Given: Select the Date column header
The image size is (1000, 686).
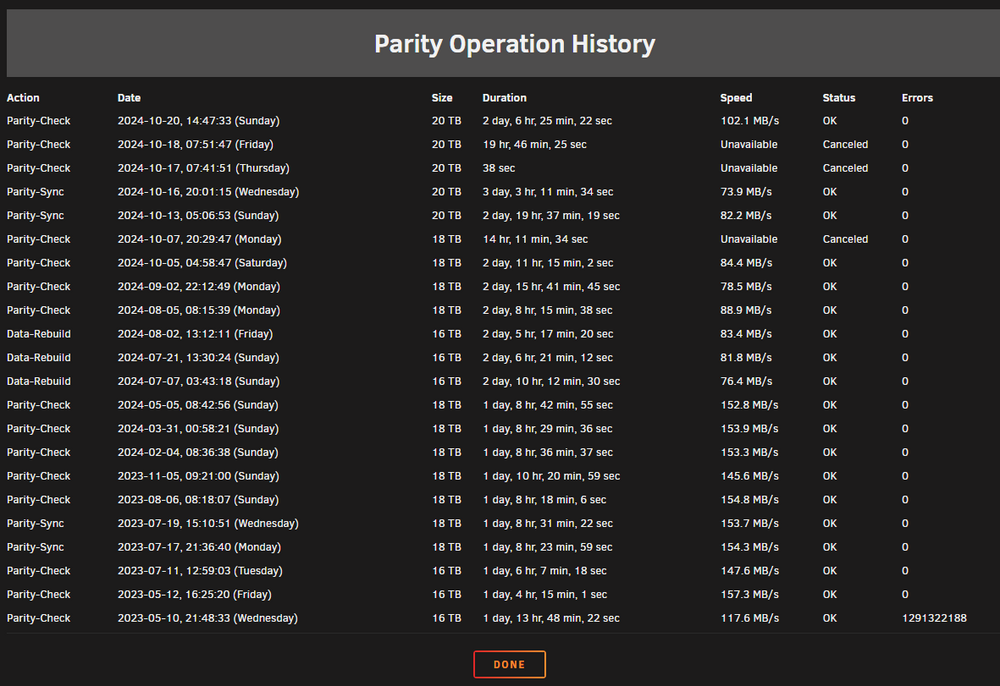Looking at the screenshot, I should coord(129,98).
